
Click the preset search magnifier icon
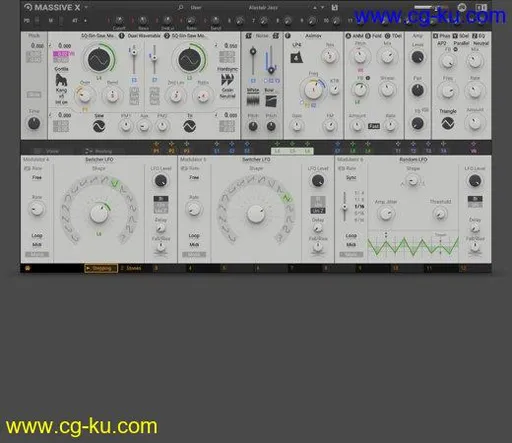click(x=181, y=7)
